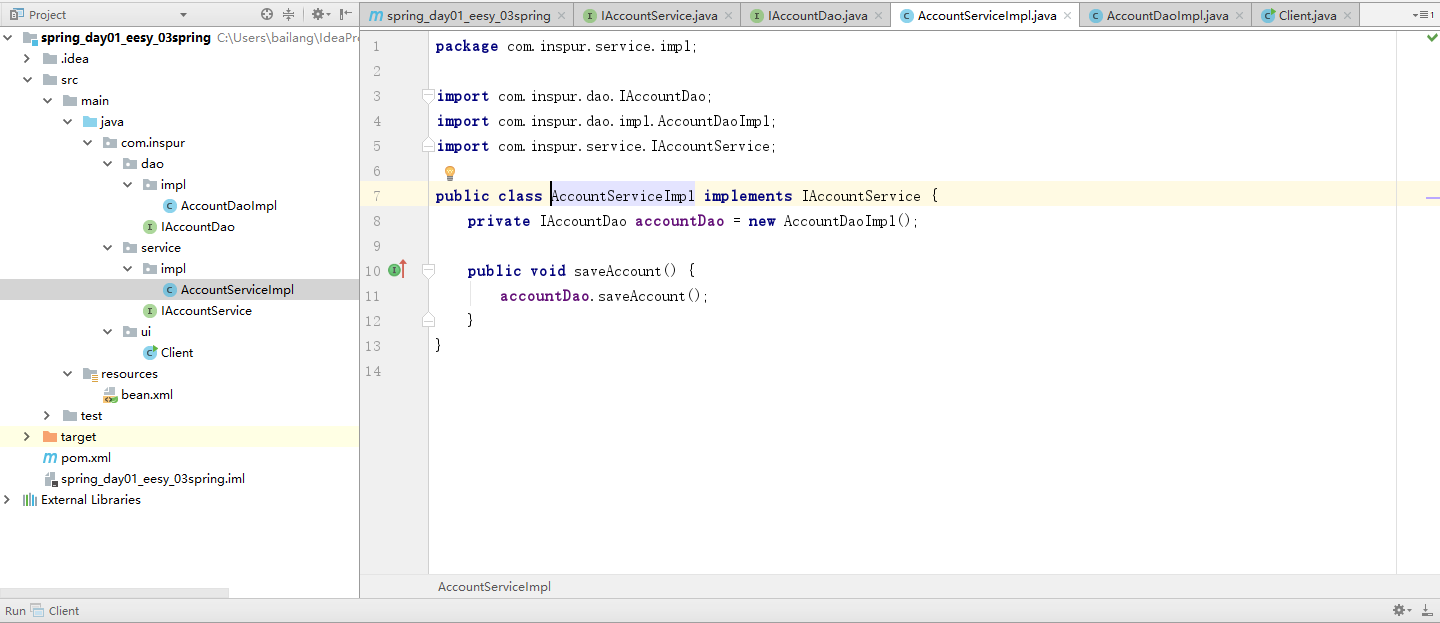Open Run panel gear settings icon
This screenshot has width=1440, height=623.
point(1403,610)
